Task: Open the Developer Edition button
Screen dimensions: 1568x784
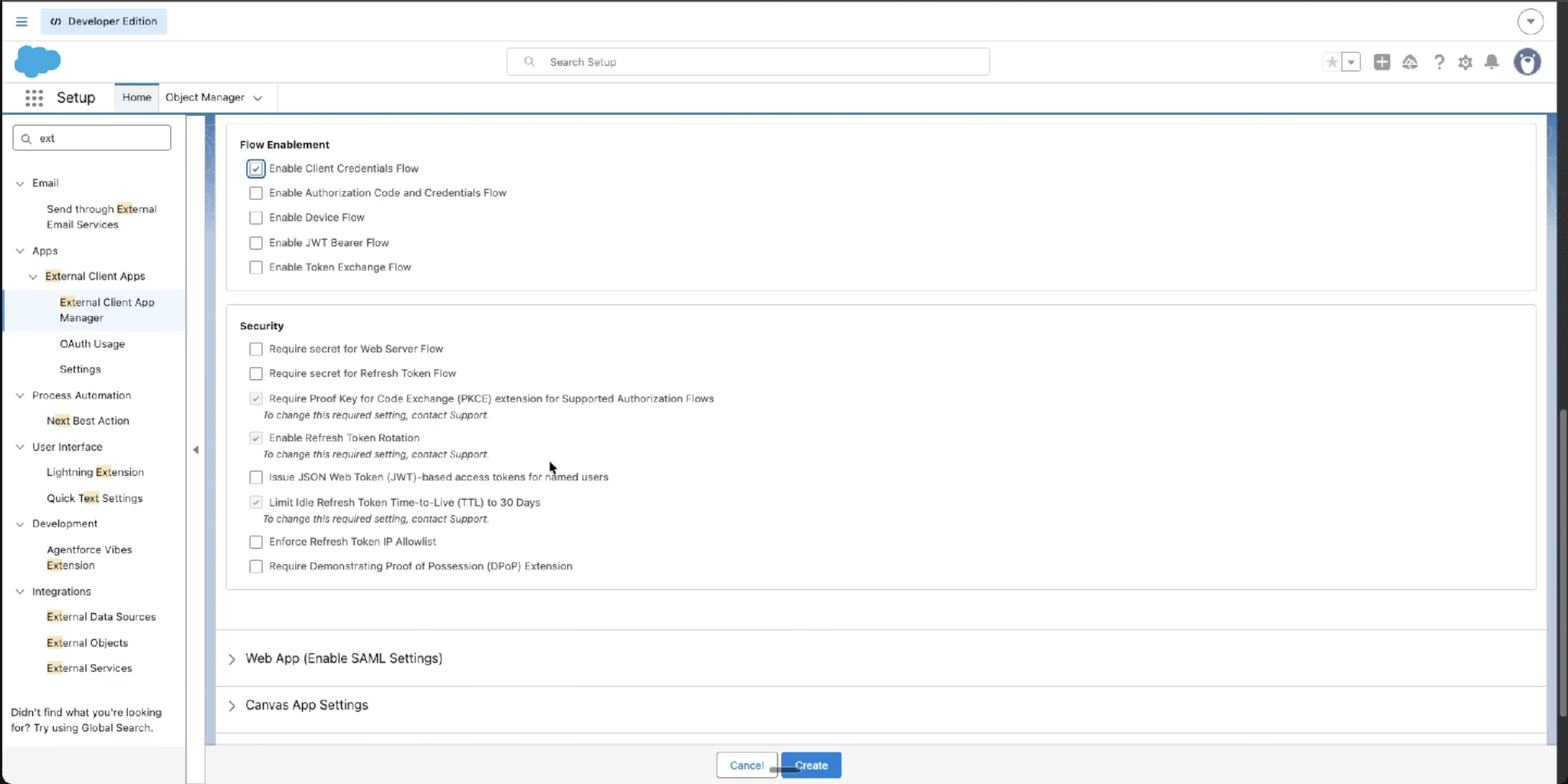Action: (x=103, y=21)
